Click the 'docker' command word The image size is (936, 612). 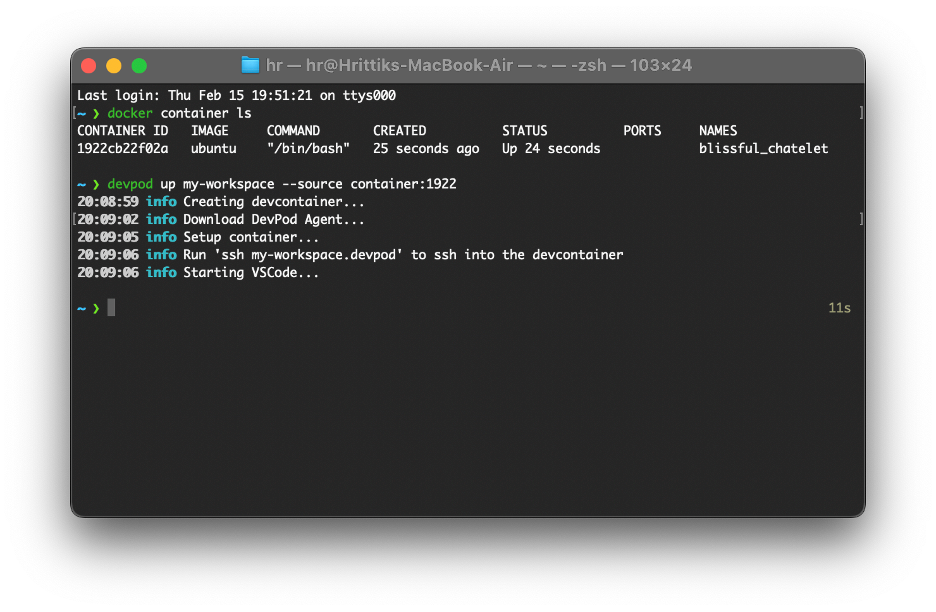coord(130,113)
